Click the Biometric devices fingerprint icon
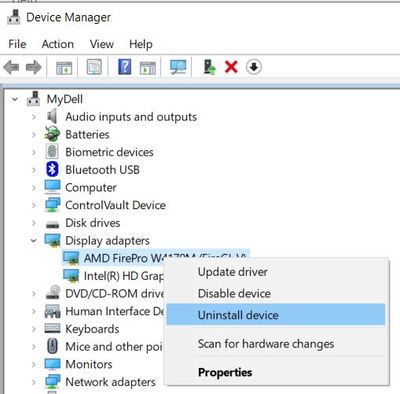Viewport: 400px width, 394px height. pos(52,152)
